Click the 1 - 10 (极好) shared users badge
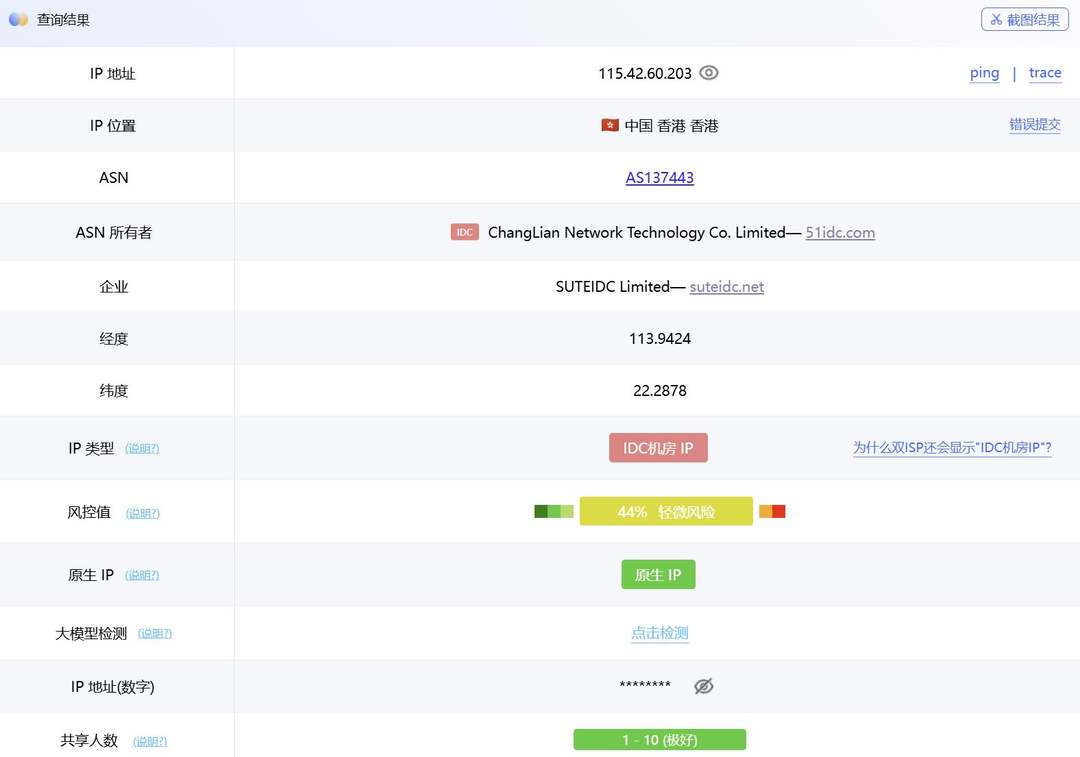1080x757 pixels. click(660, 740)
